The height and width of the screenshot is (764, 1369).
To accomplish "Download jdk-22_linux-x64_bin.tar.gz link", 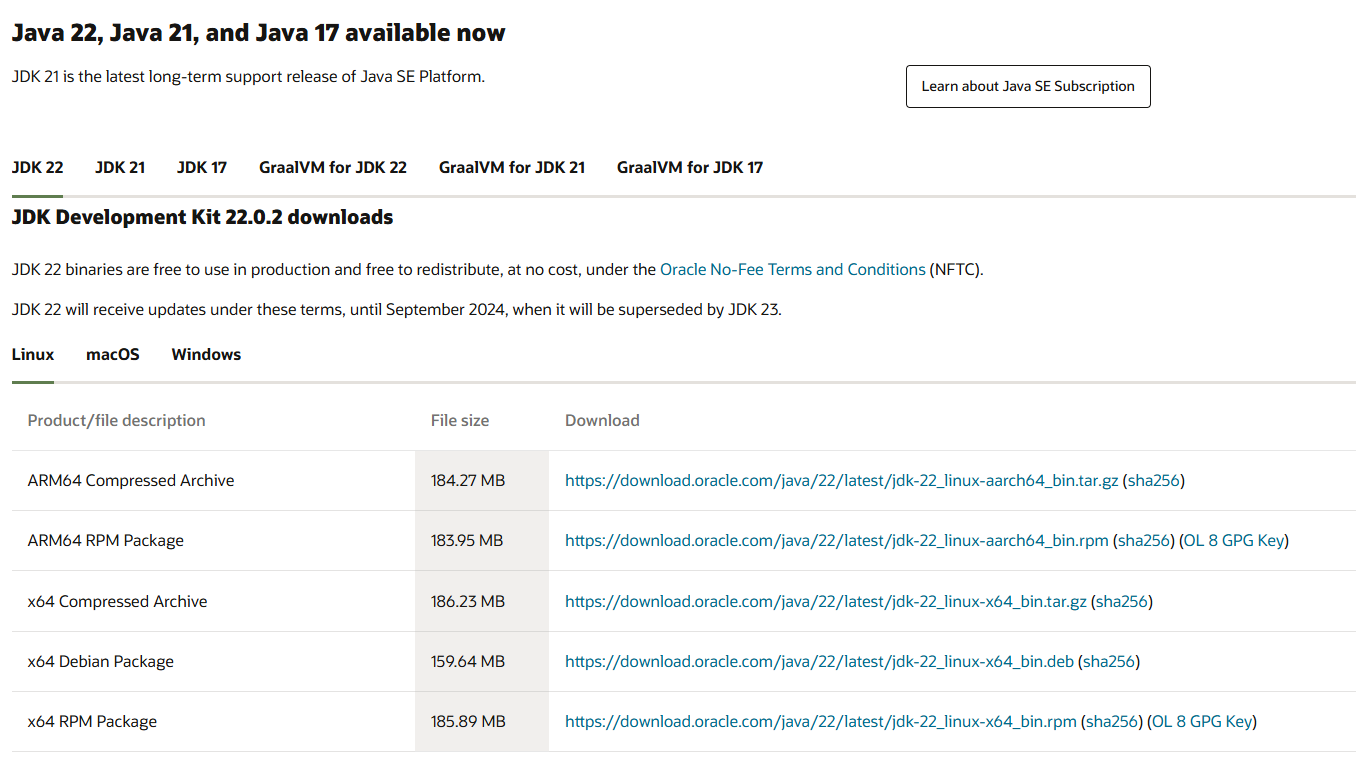I will (x=826, y=602).
